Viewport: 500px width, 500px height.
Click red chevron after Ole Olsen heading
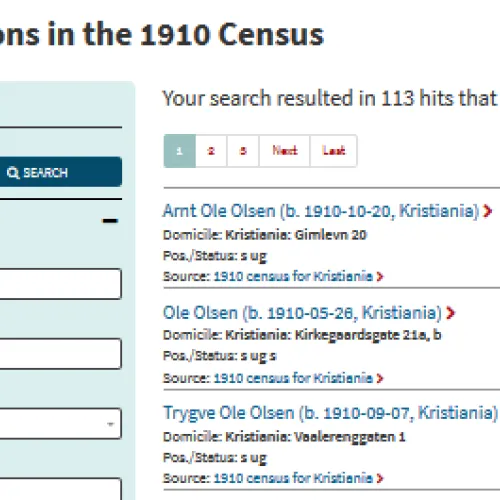tap(450, 313)
